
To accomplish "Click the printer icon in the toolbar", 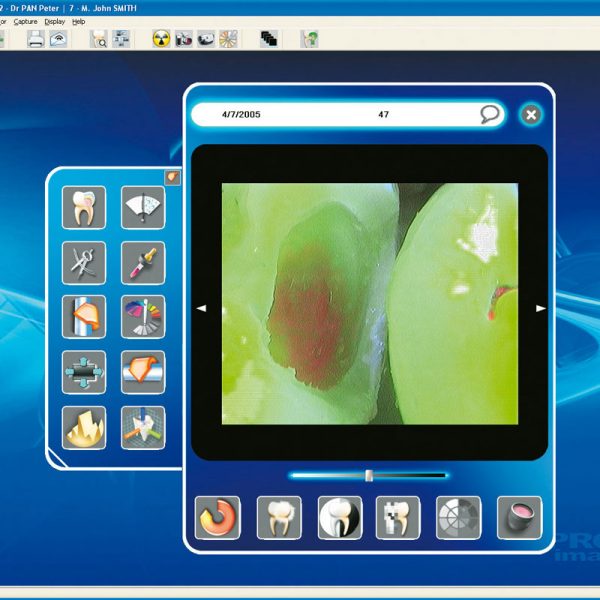I will click(x=36, y=39).
